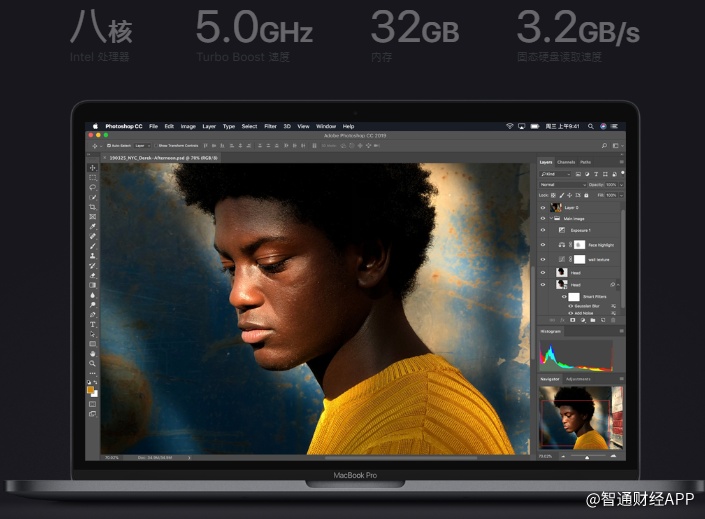The image size is (705, 519).
Task: Open the blend mode Normal dropdown
Action: 561,185
